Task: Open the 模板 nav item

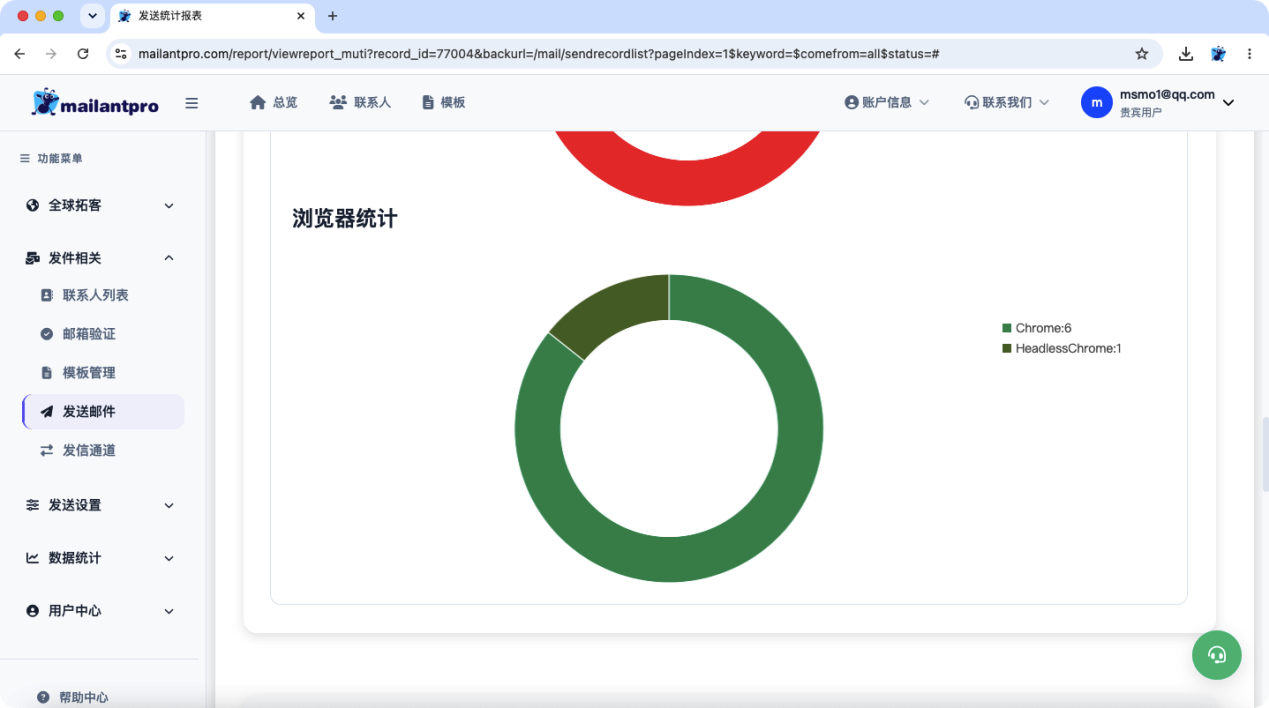Action: pyautogui.click(x=443, y=102)
